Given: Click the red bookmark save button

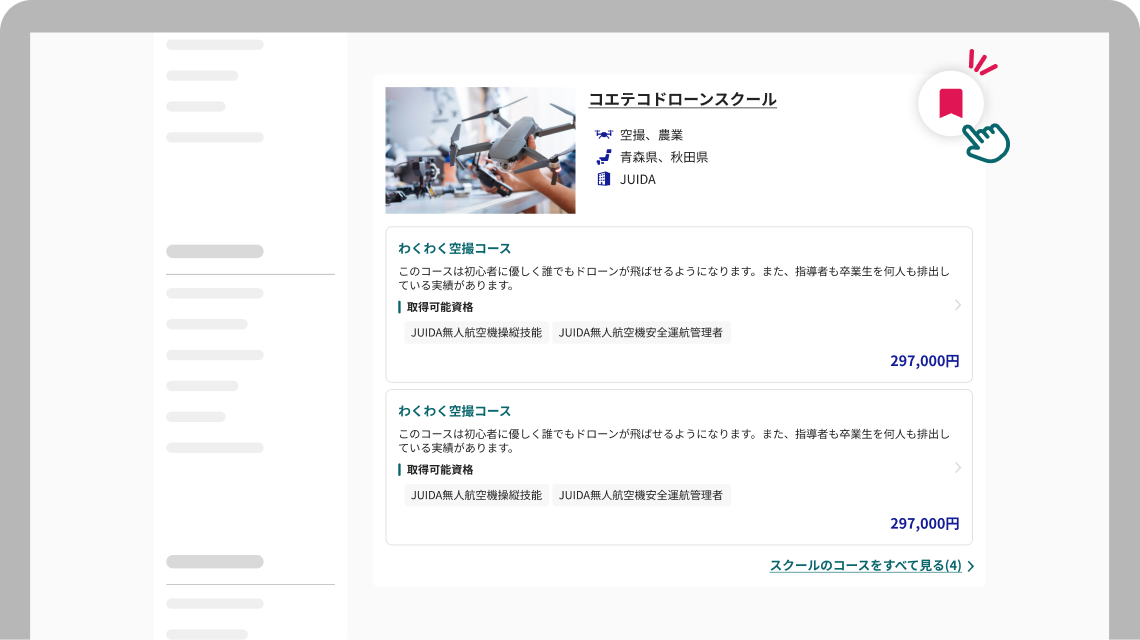Looking at the screenshot, I should 951,103.
